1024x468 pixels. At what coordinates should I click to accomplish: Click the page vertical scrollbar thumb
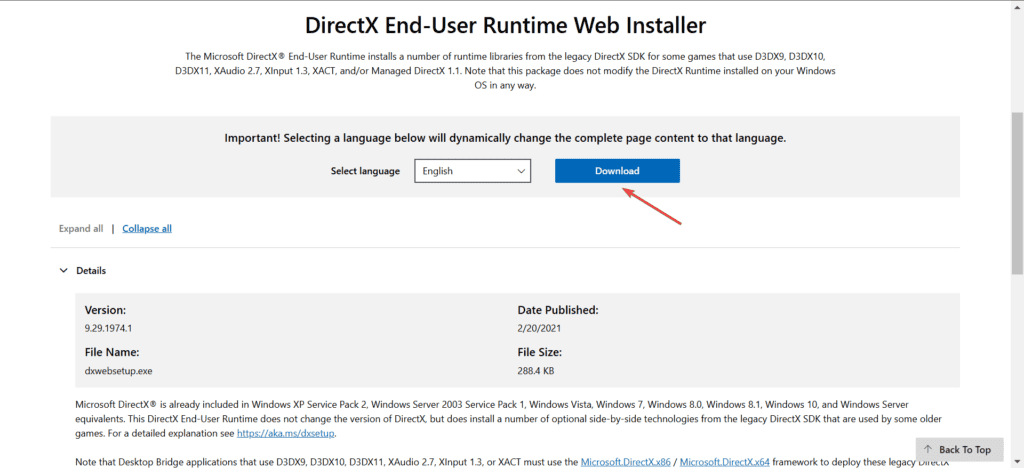tap(1017, 193)
